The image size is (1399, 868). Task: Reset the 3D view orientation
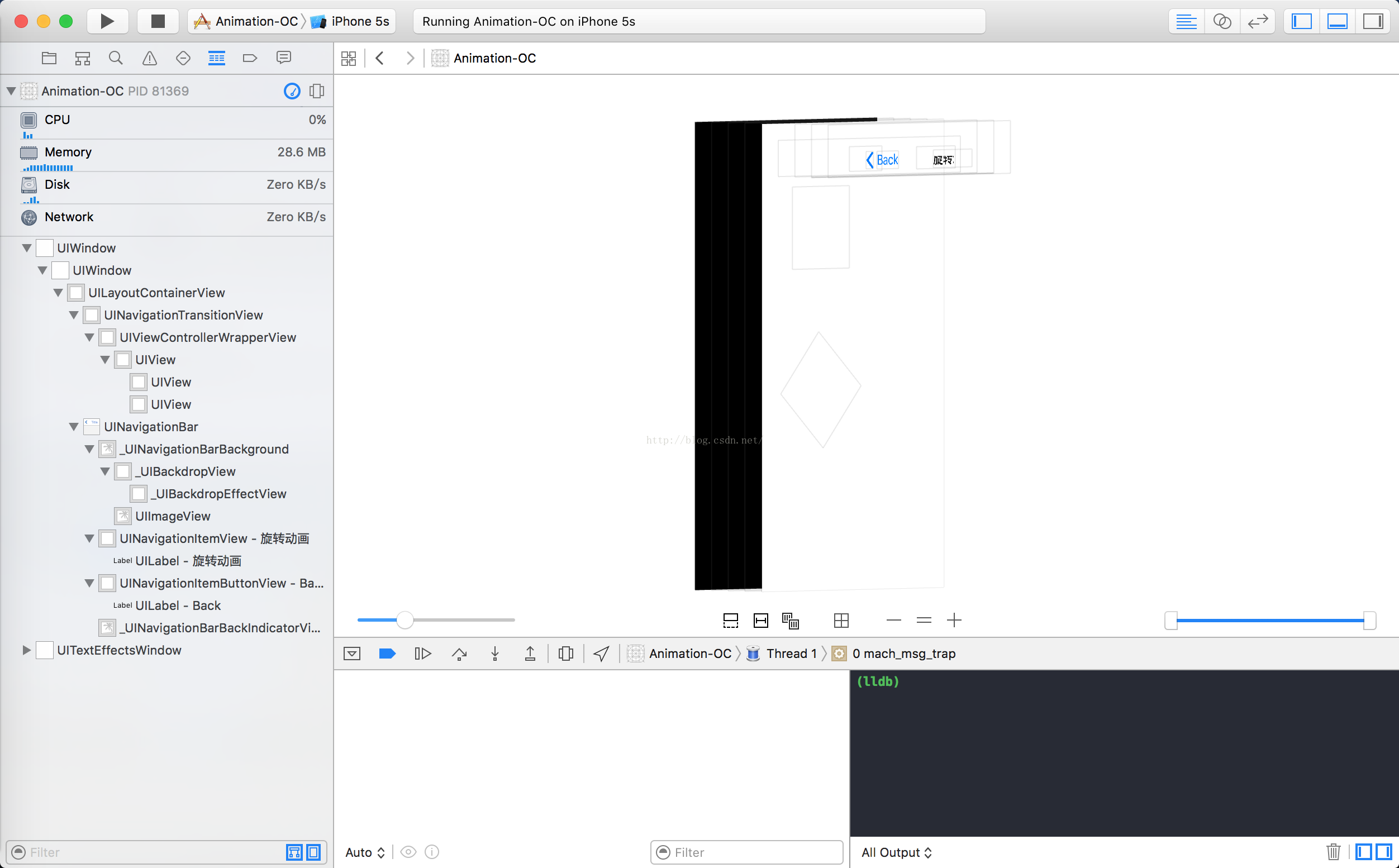click(841, 621)
